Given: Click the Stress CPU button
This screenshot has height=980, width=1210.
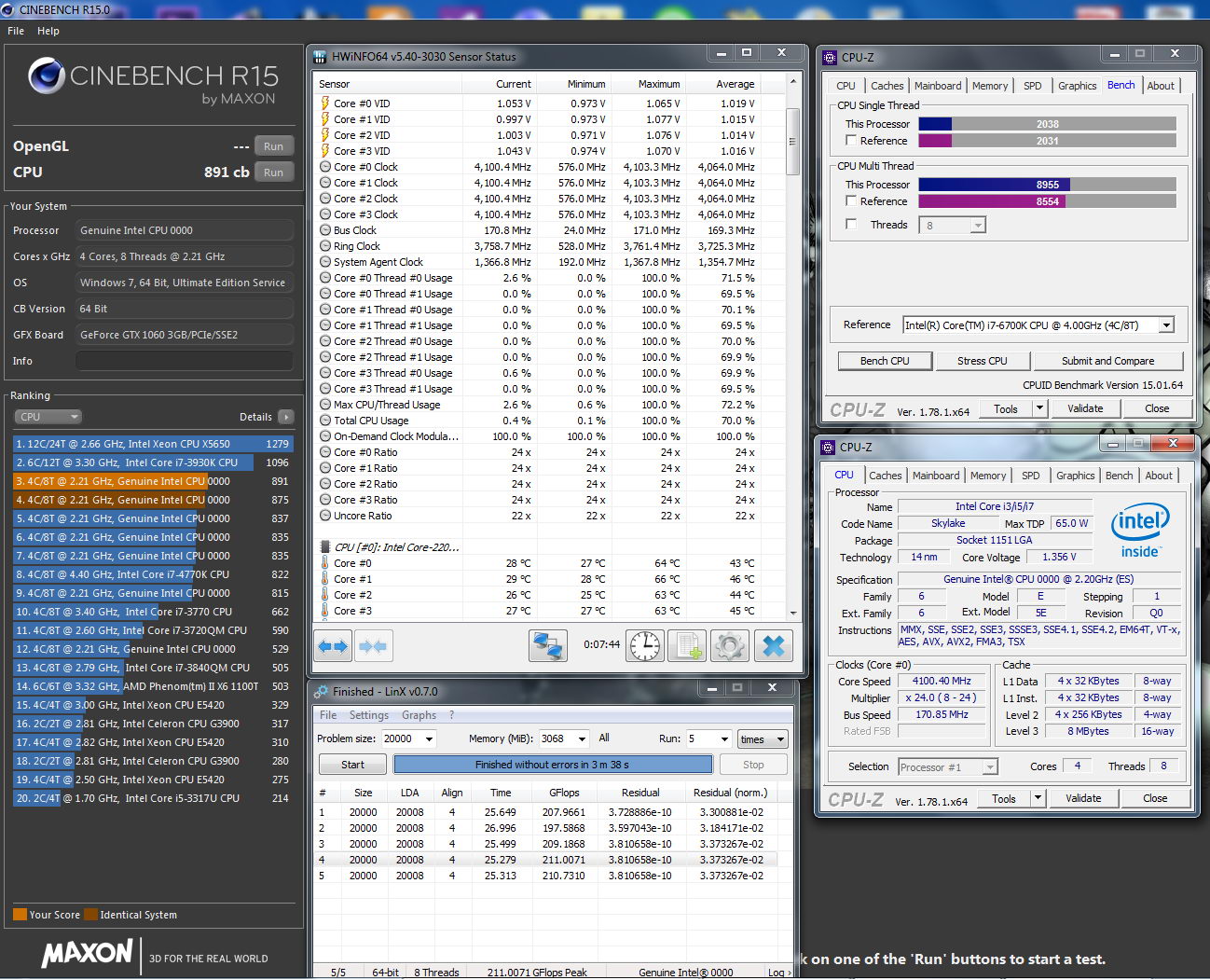Looking at the screenshot, I should coord(983,361).
